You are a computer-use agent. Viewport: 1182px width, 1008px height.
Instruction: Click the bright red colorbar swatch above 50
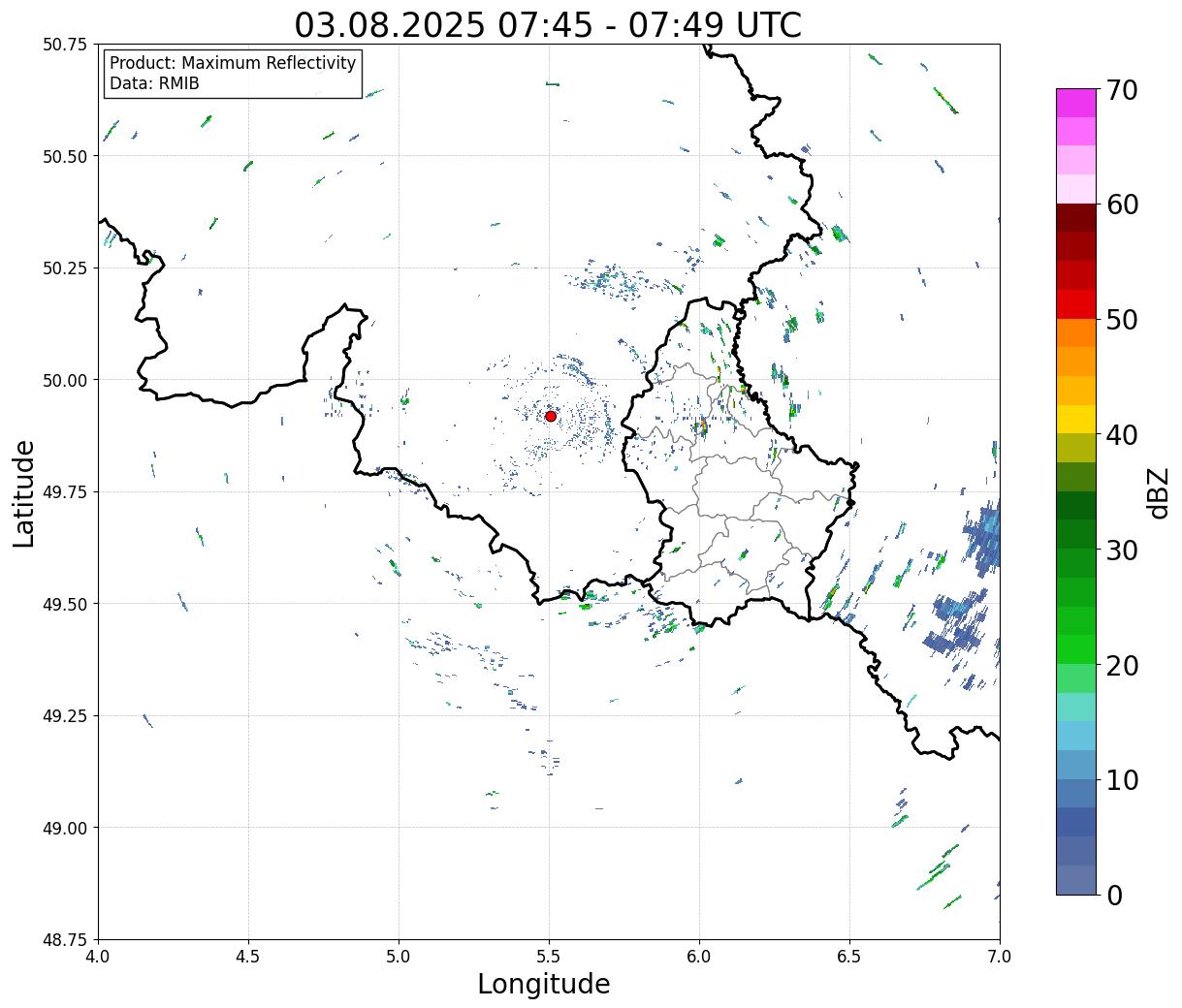pyautogui.click(x=1076, y=304)
